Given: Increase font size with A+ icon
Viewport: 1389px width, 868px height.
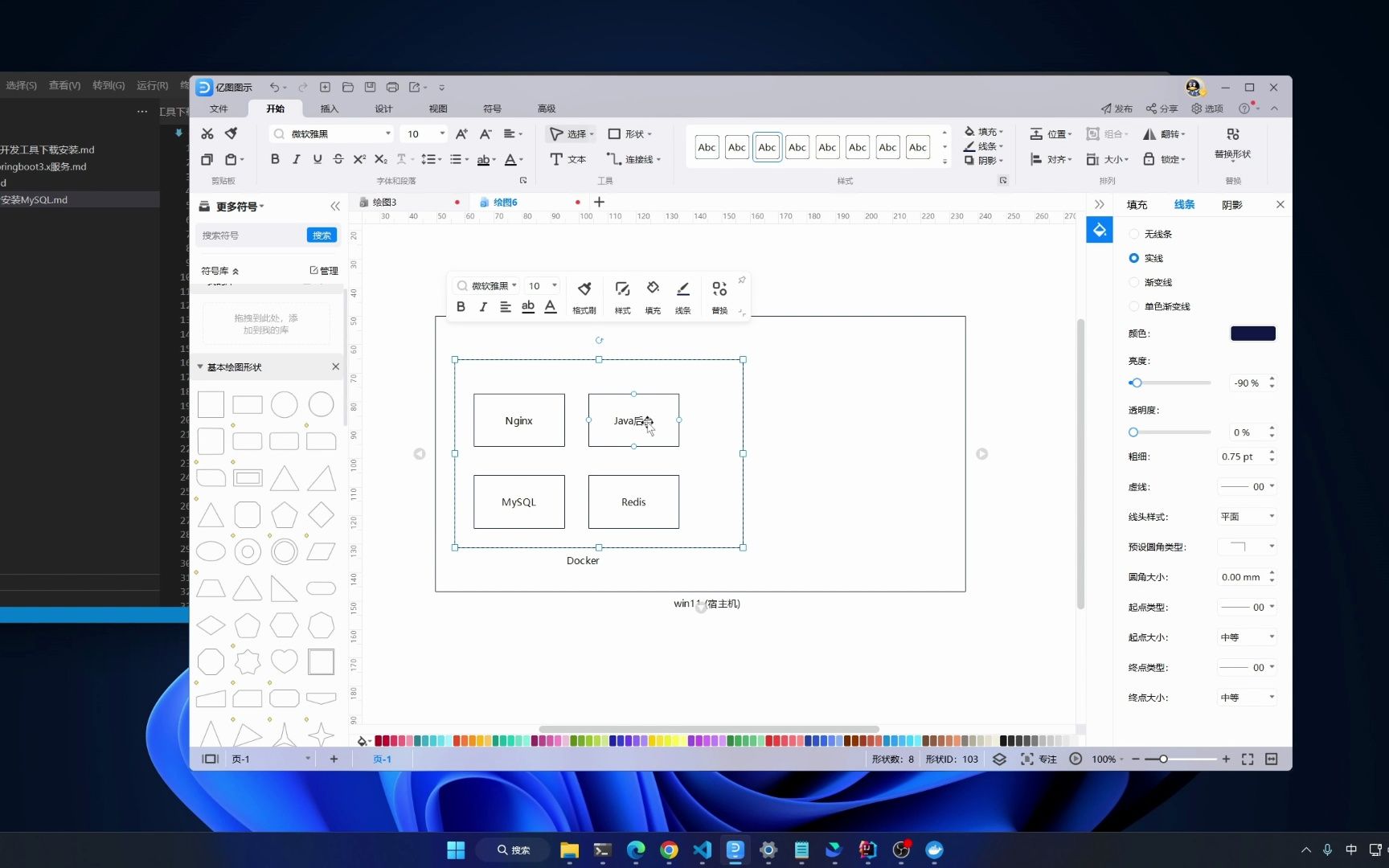Looking at the screenshot, I should 461,133.
